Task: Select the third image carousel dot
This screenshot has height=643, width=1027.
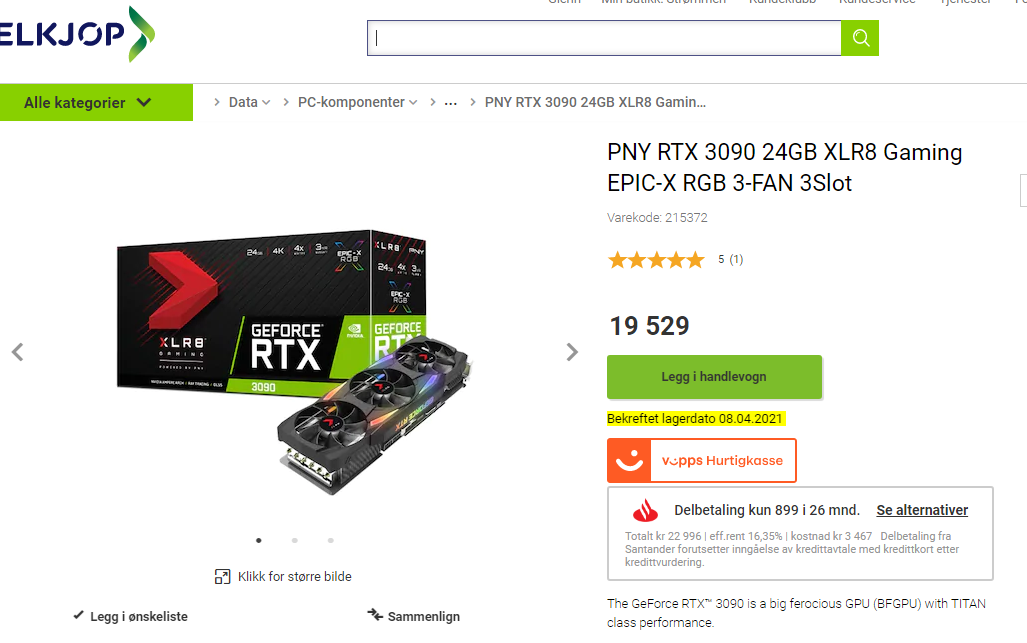Action: [x=331, y=540]
